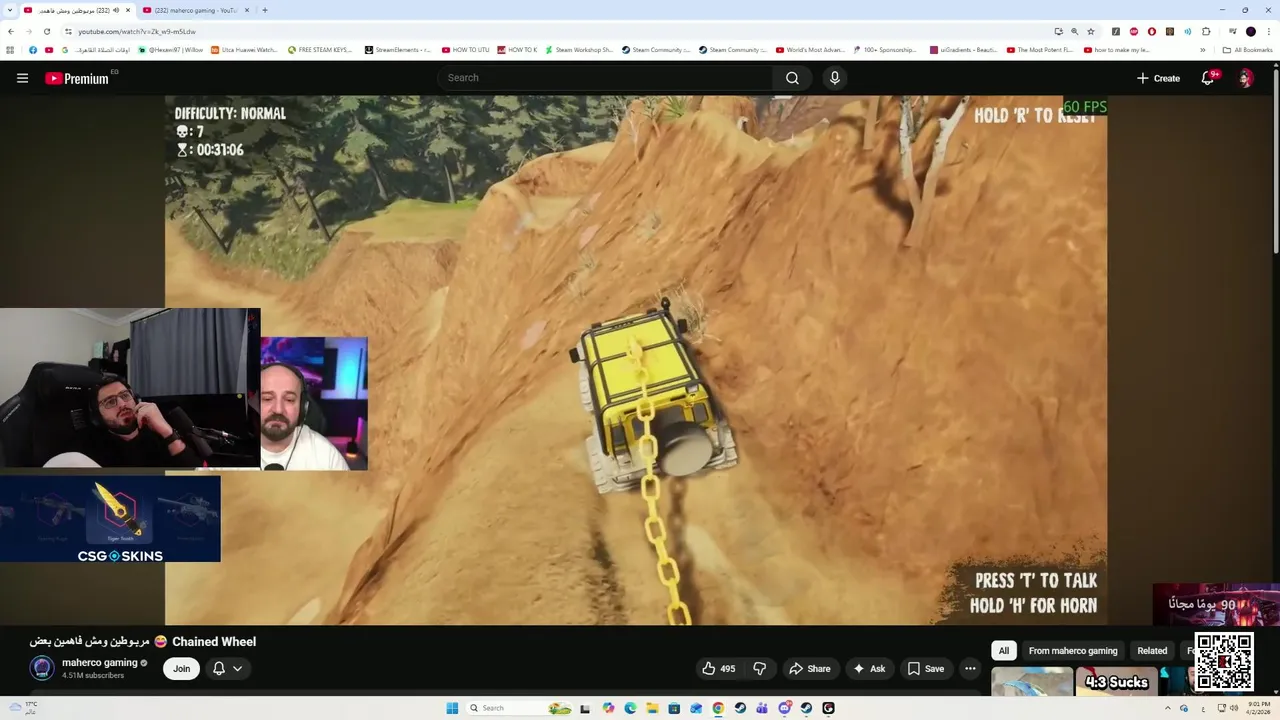This screenshot has height=720, width=1280.
Task: Expand notification bell options dropdown
Action: [237, 669]
